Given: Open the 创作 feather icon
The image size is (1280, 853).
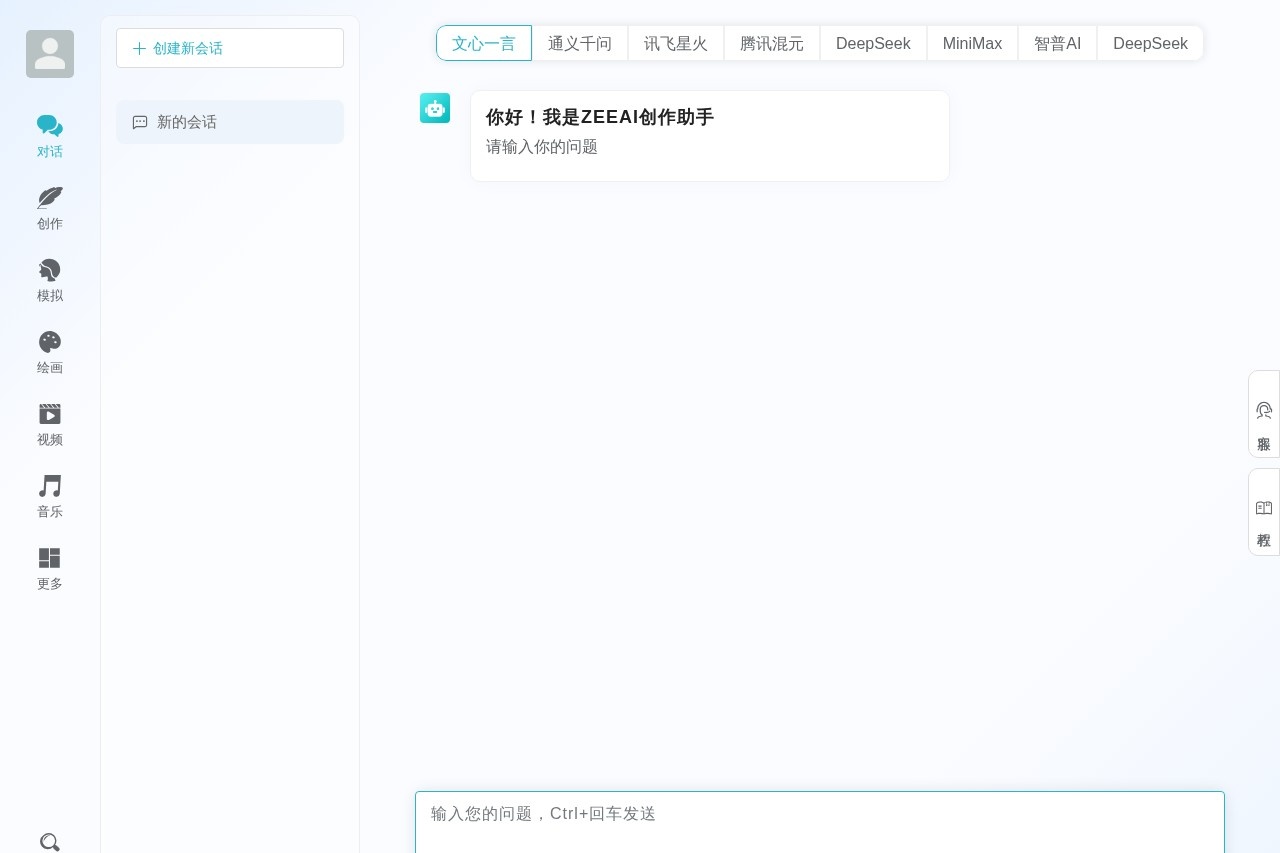Looking at the screenshot, I should 50,198.
